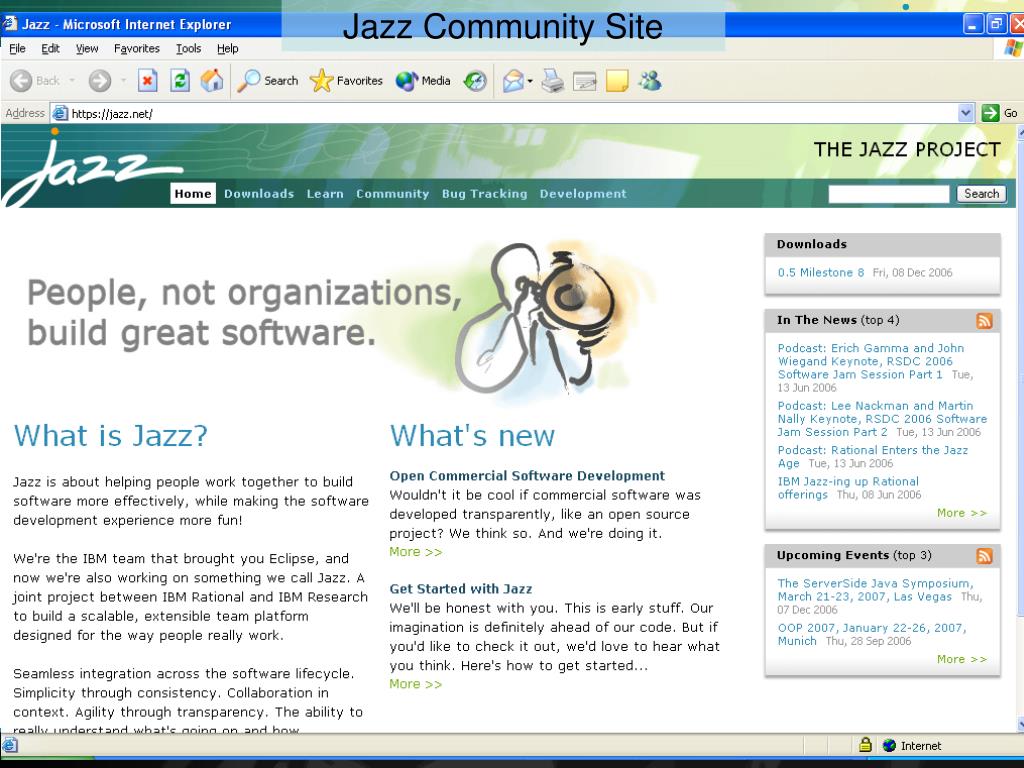
Task: Click the green Go arrow button
Action: [x=990, y=113]
